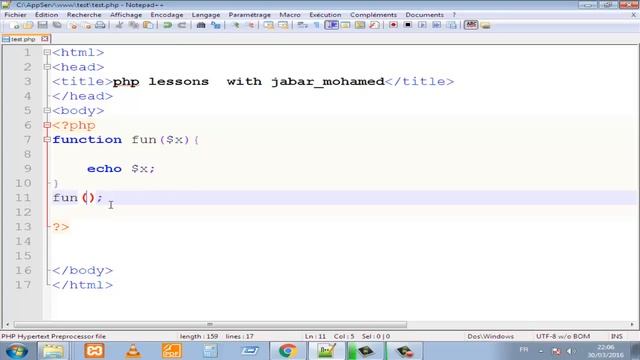Save the current file with floppy icon
The width and height of the screenshot is (640, 360).
42,25
